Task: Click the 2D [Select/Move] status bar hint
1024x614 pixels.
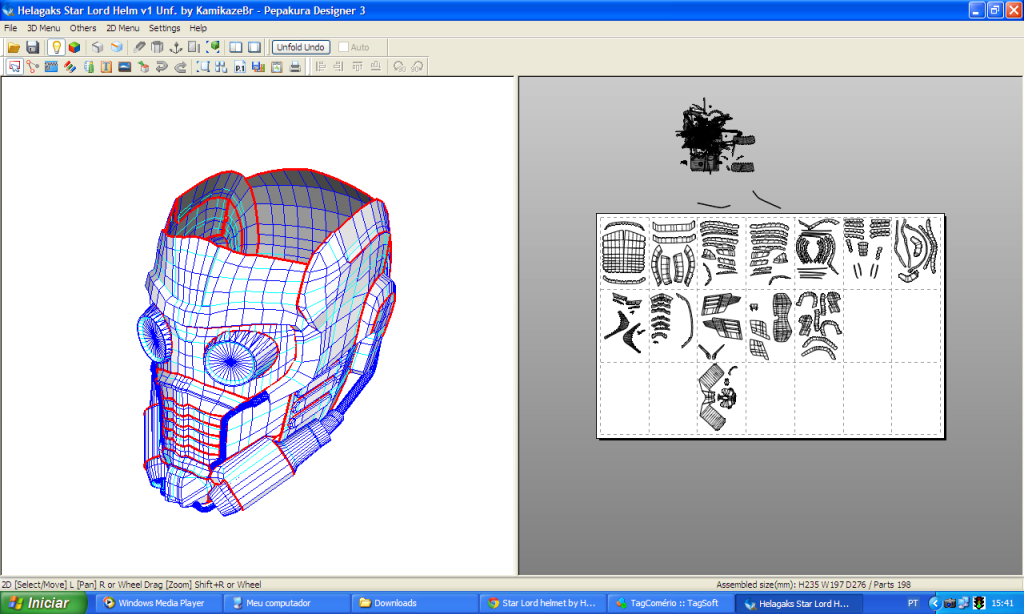Action: [131, 585]
